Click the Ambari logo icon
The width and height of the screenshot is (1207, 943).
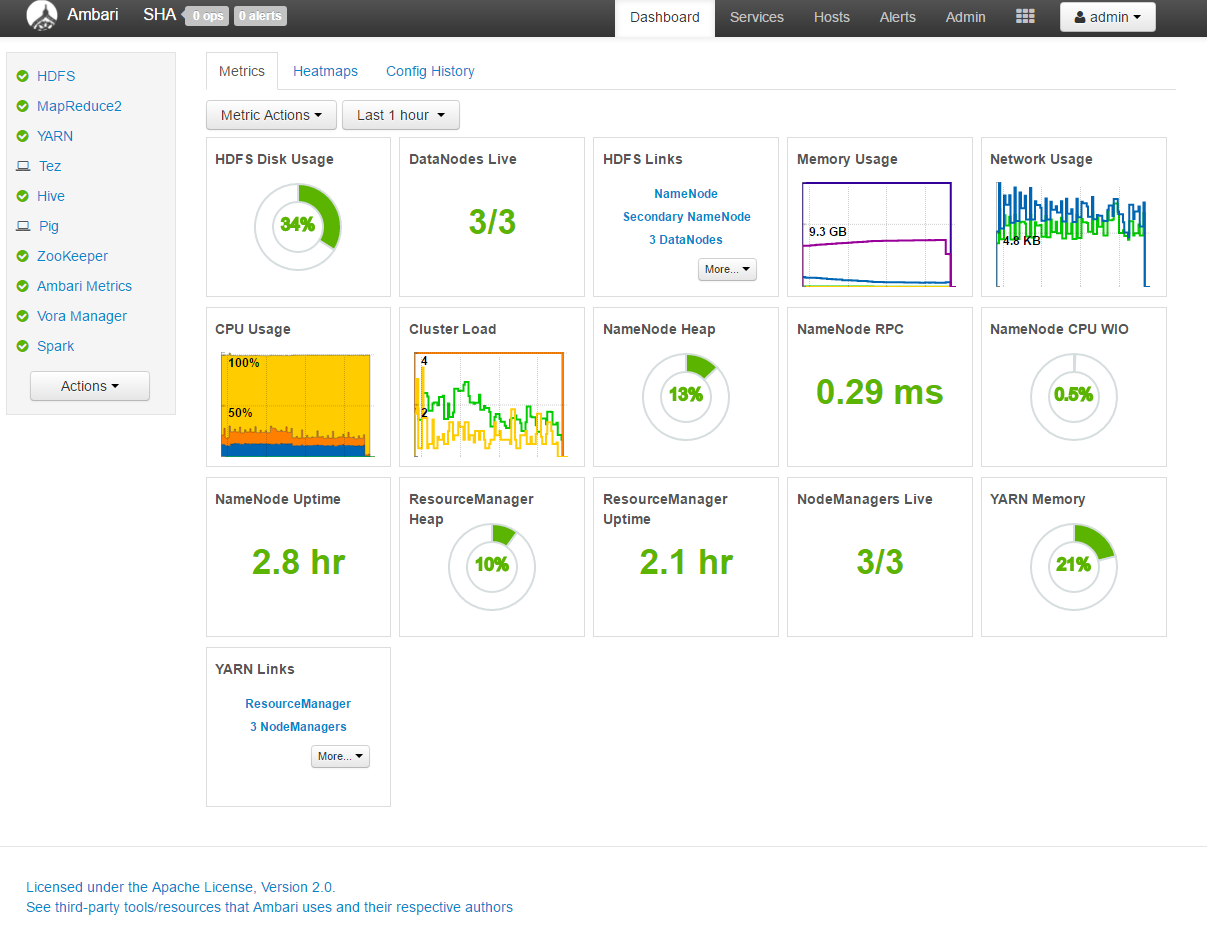41,16
